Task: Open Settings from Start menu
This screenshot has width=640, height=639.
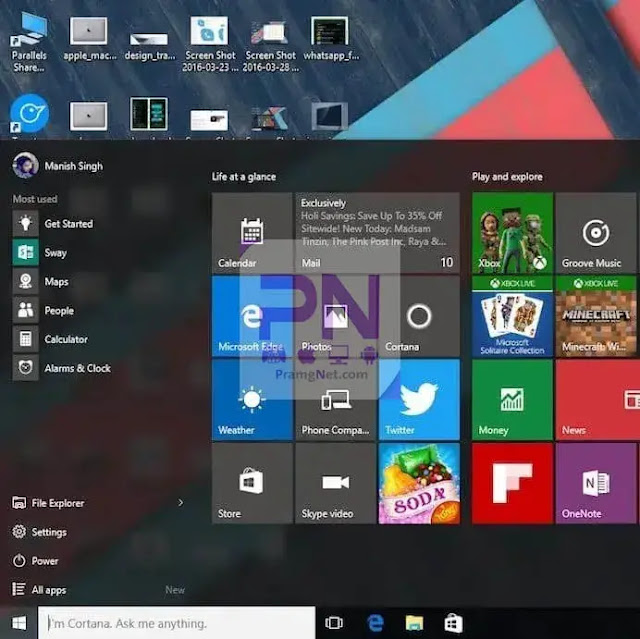Action: point(39,532)
